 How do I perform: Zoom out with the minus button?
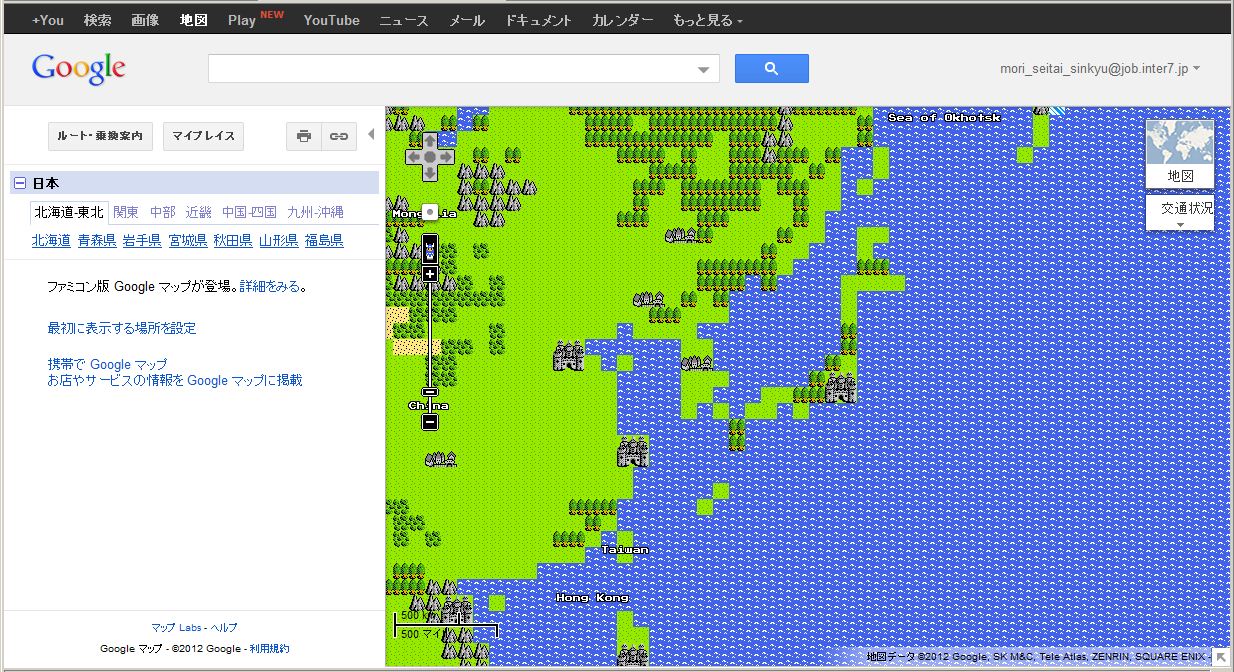(430, 422)
